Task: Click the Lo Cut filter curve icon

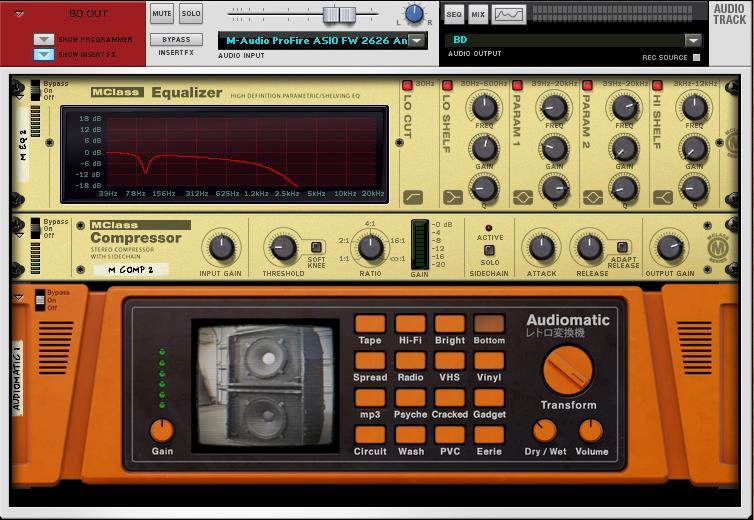Action: [x=413, y=197]
